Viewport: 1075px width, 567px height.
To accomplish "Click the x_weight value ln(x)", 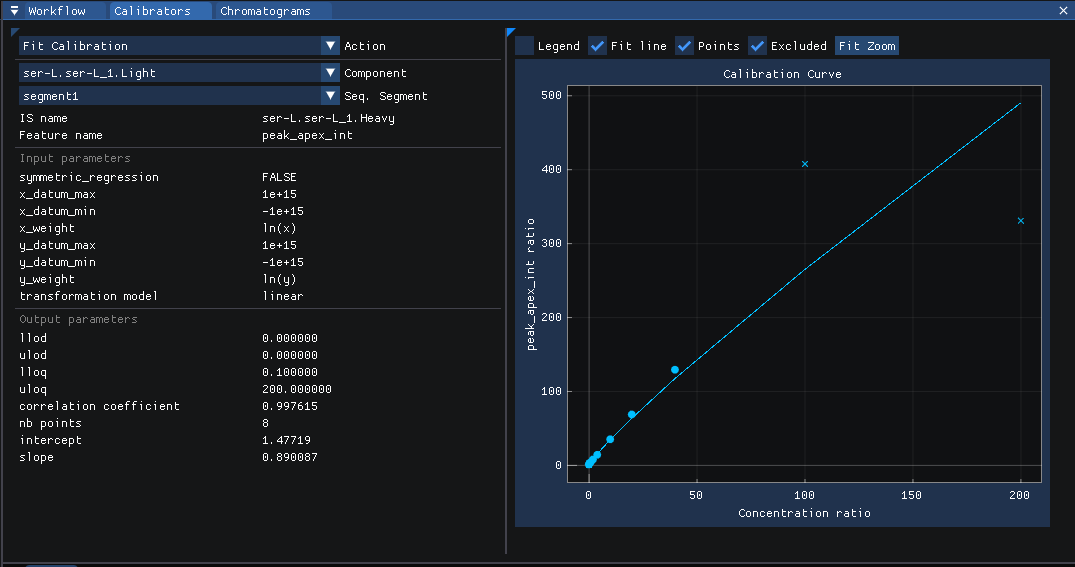I will tap(279, 228).
